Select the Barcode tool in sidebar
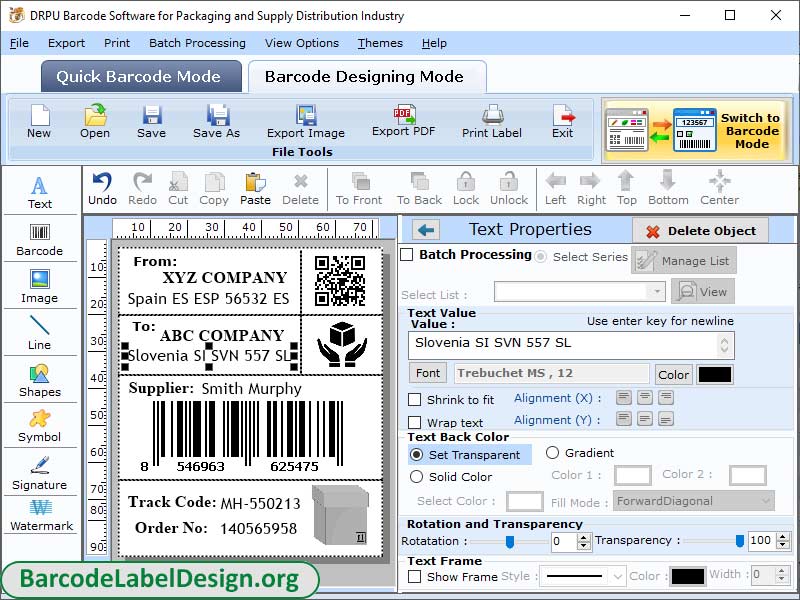Screen dimensions: 800x600 pos(39,236)
